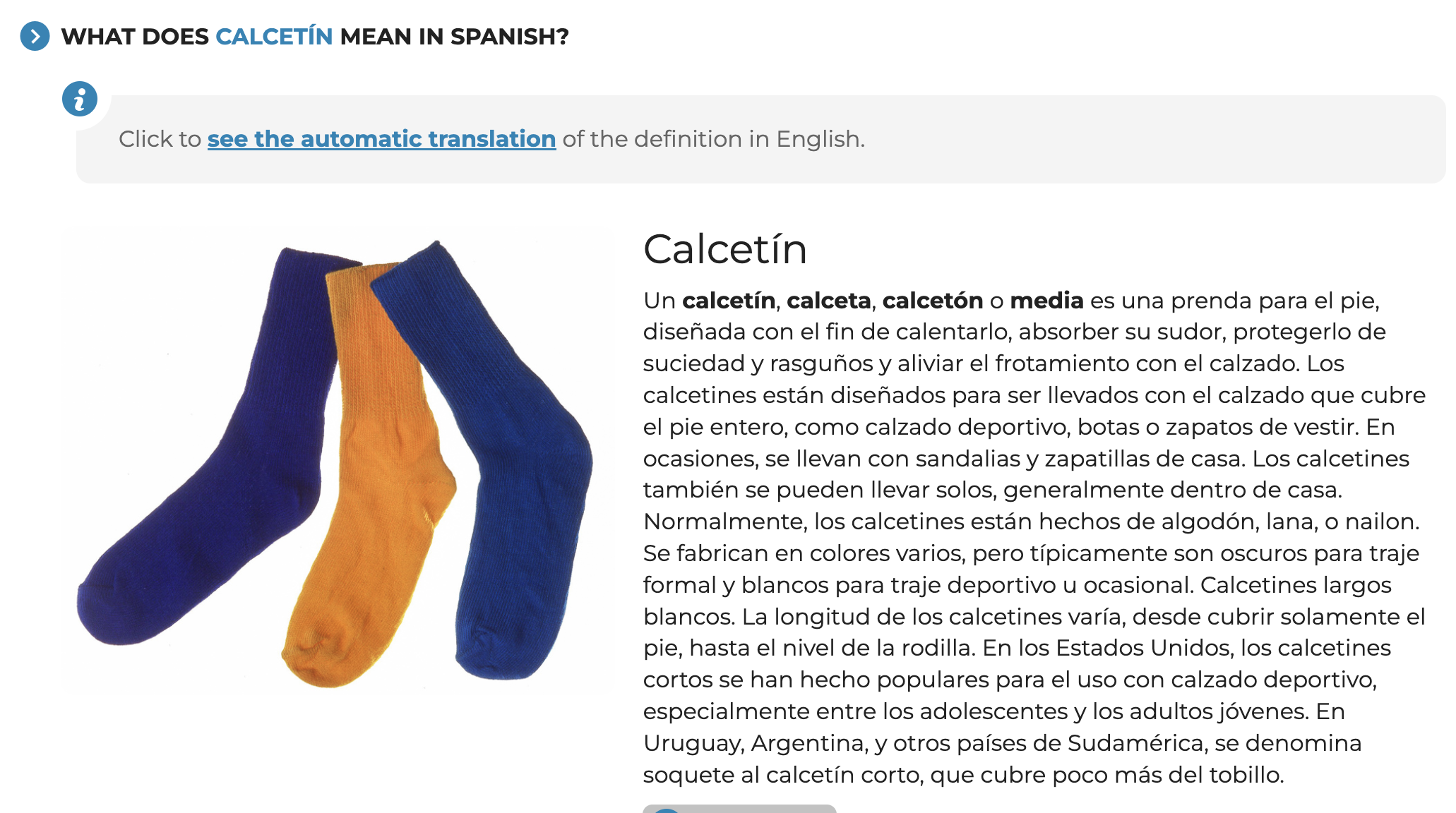
Task: Click the blue chevron icon beside the heading
Action: pyautogui.click(x=35, y=36)
